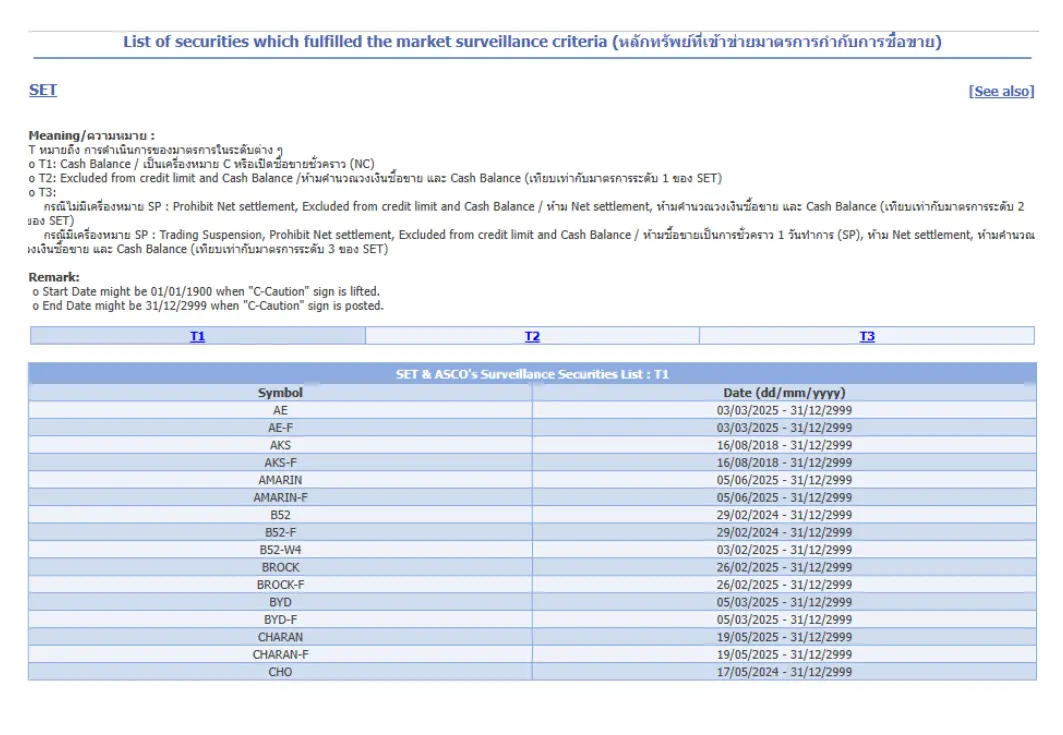Screen dimensions: 1063x735
Task: Select the AE symbol cell
Action: [x=280, y=410]
